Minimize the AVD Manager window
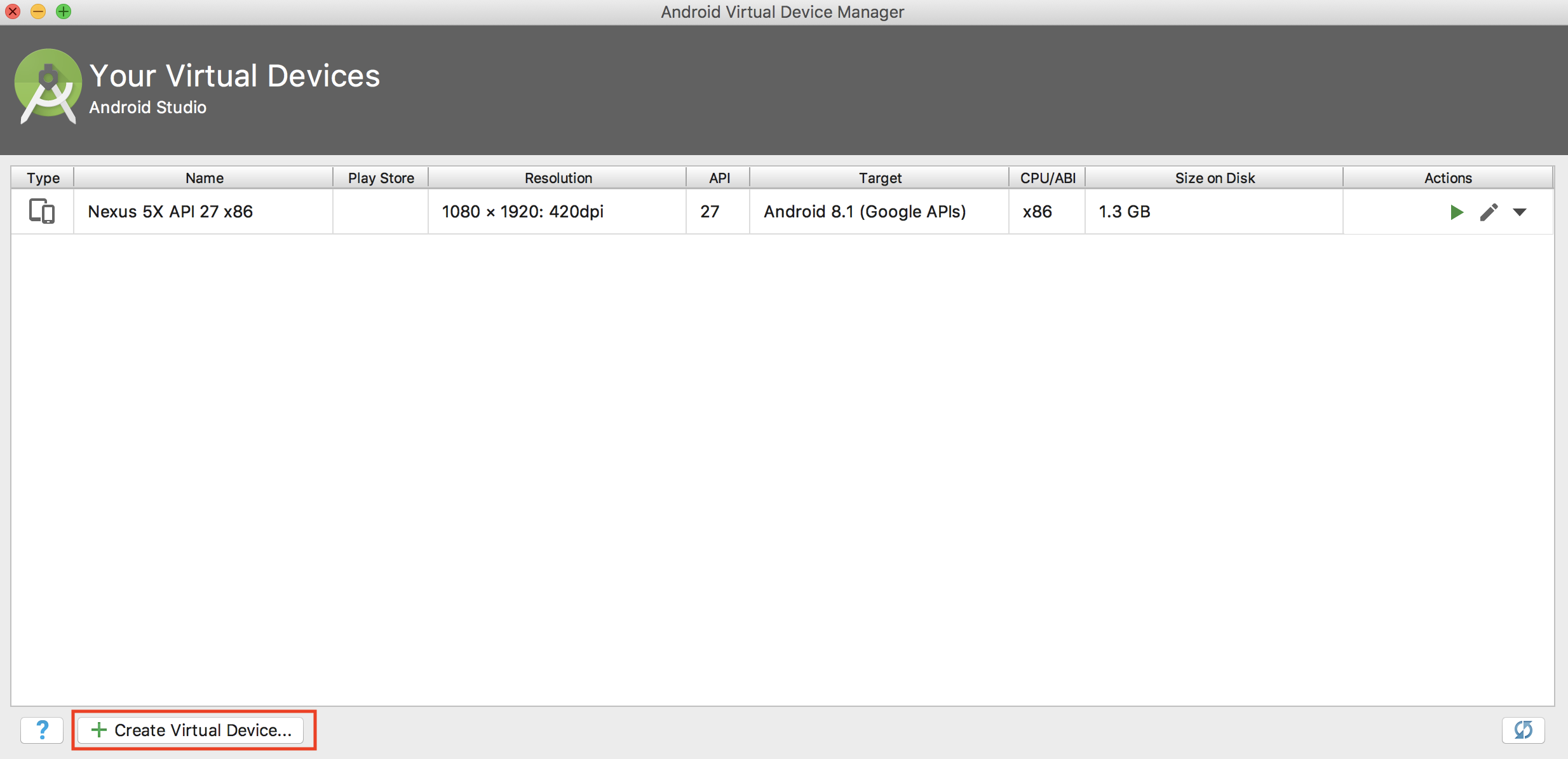Image resolution: width=1568 pixels, height=759 pixels. point(38,11)
